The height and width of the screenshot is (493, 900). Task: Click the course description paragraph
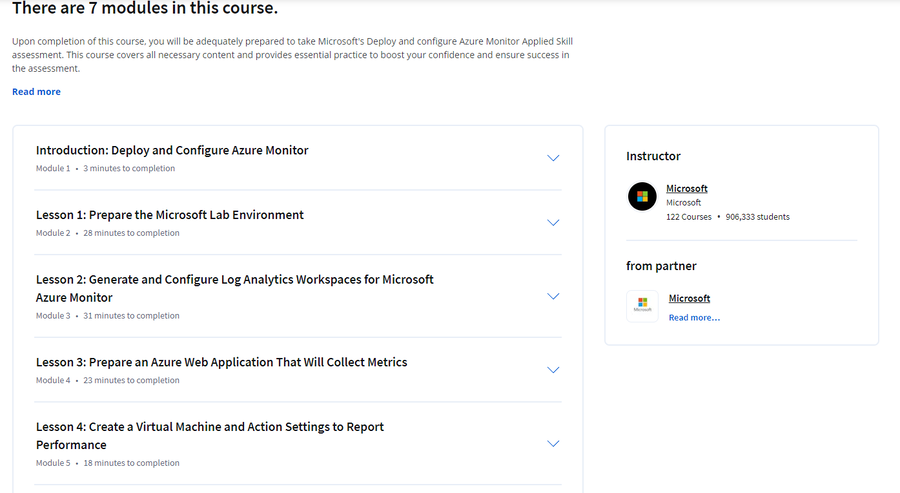click(x=292, y=55)
